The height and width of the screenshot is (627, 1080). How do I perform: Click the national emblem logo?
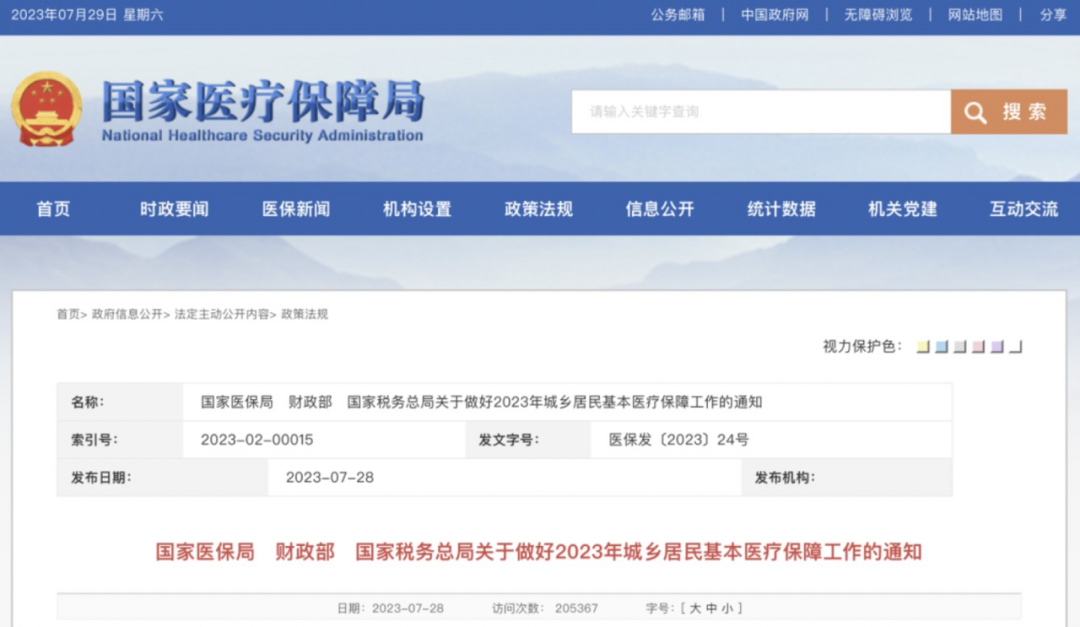point(46,109)
